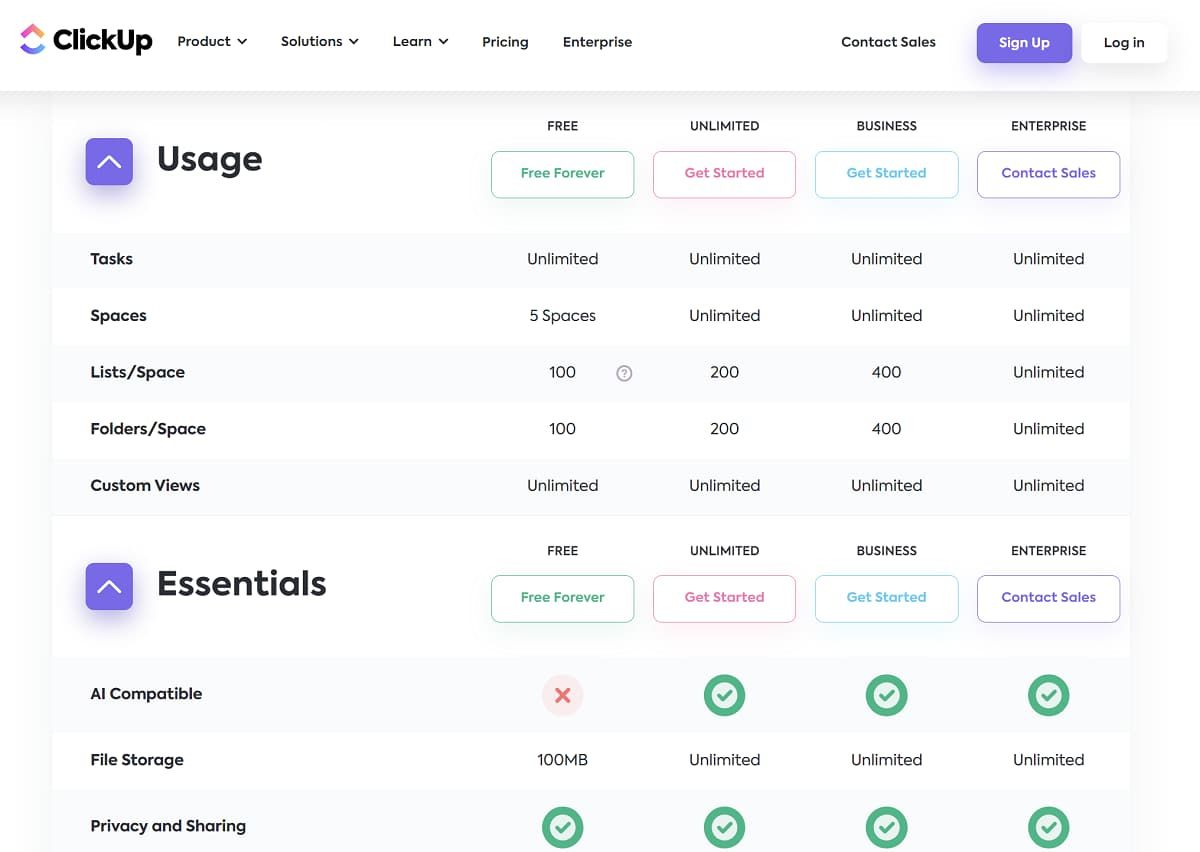
Task: Click Get Started for the Unlimited plan
Action: click(x=724, y=173)
